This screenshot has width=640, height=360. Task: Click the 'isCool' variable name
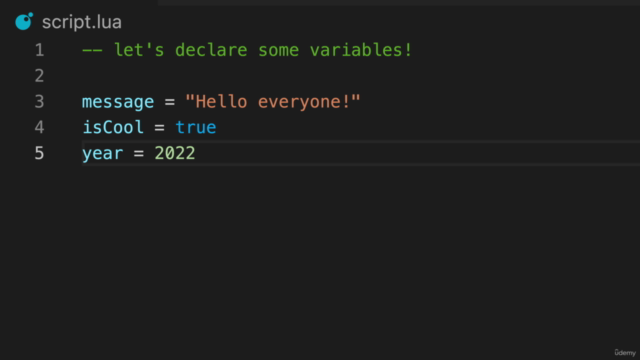[113, 127]
